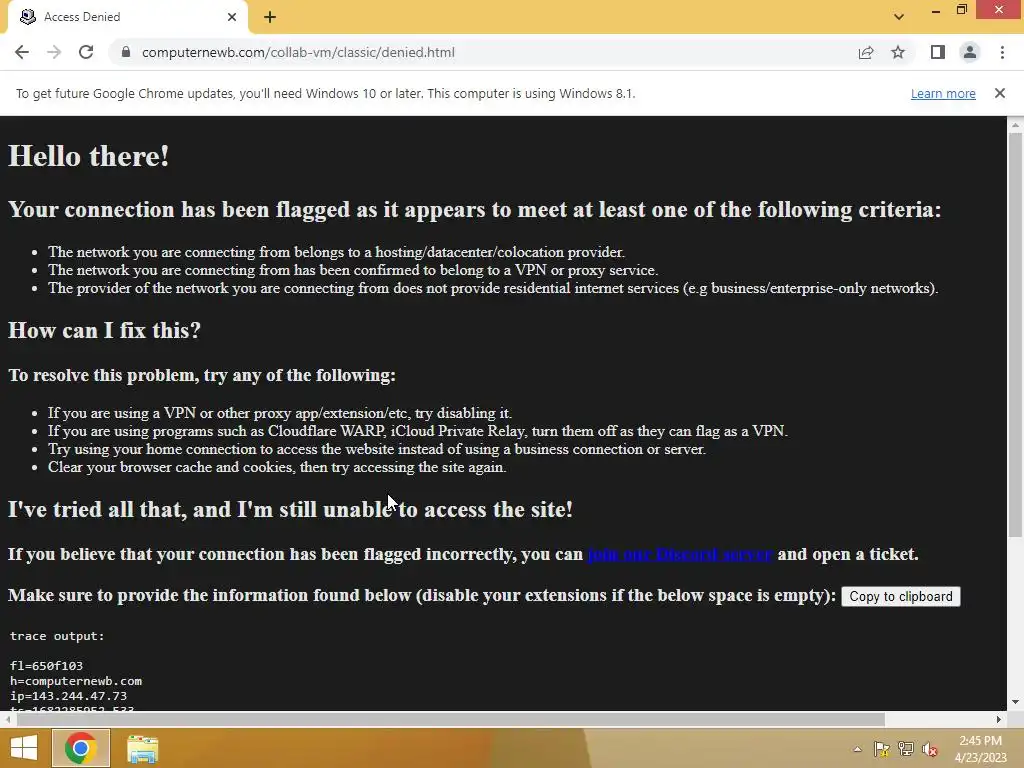Click the horizontal scrollbar thumb
The width and height of the screenshot is (1024, 768).
pyautogui.click(x=451, y=719)
